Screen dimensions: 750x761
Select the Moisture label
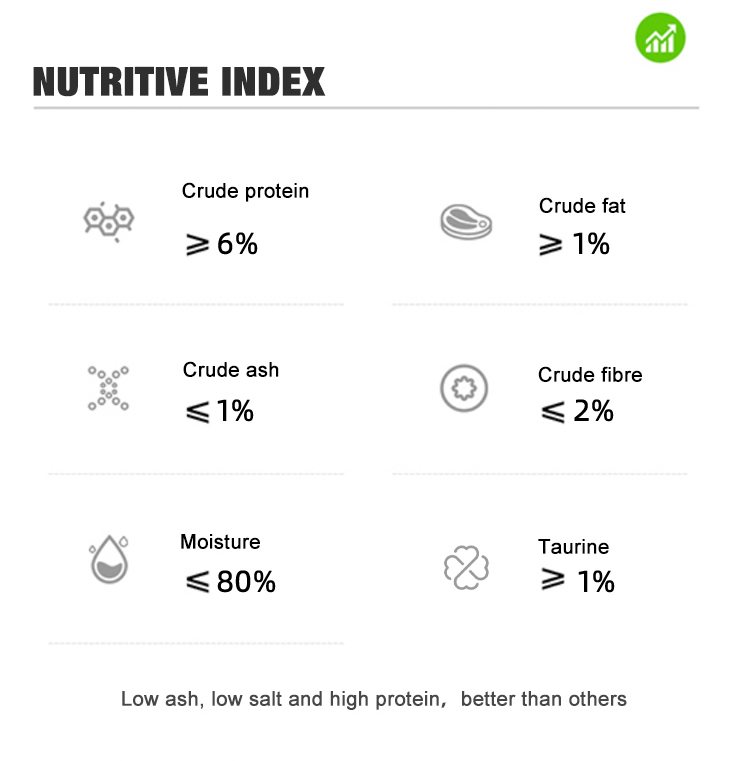(x=220, y=542)
